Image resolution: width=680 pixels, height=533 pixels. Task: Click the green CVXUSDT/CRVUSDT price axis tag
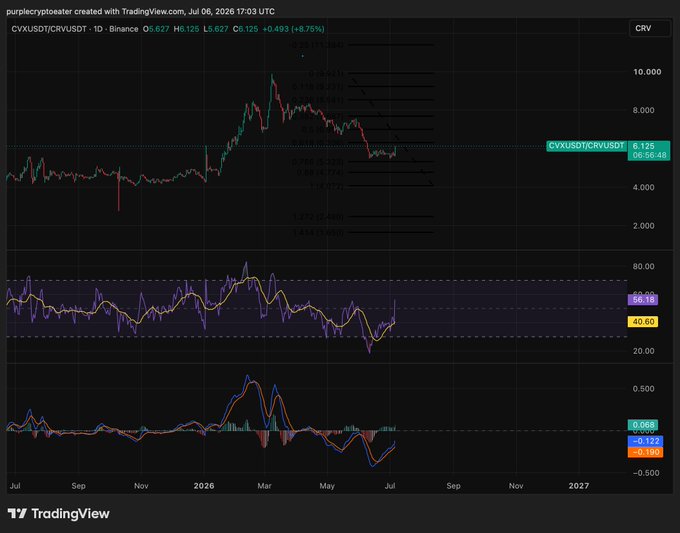(x=586, y=146)
